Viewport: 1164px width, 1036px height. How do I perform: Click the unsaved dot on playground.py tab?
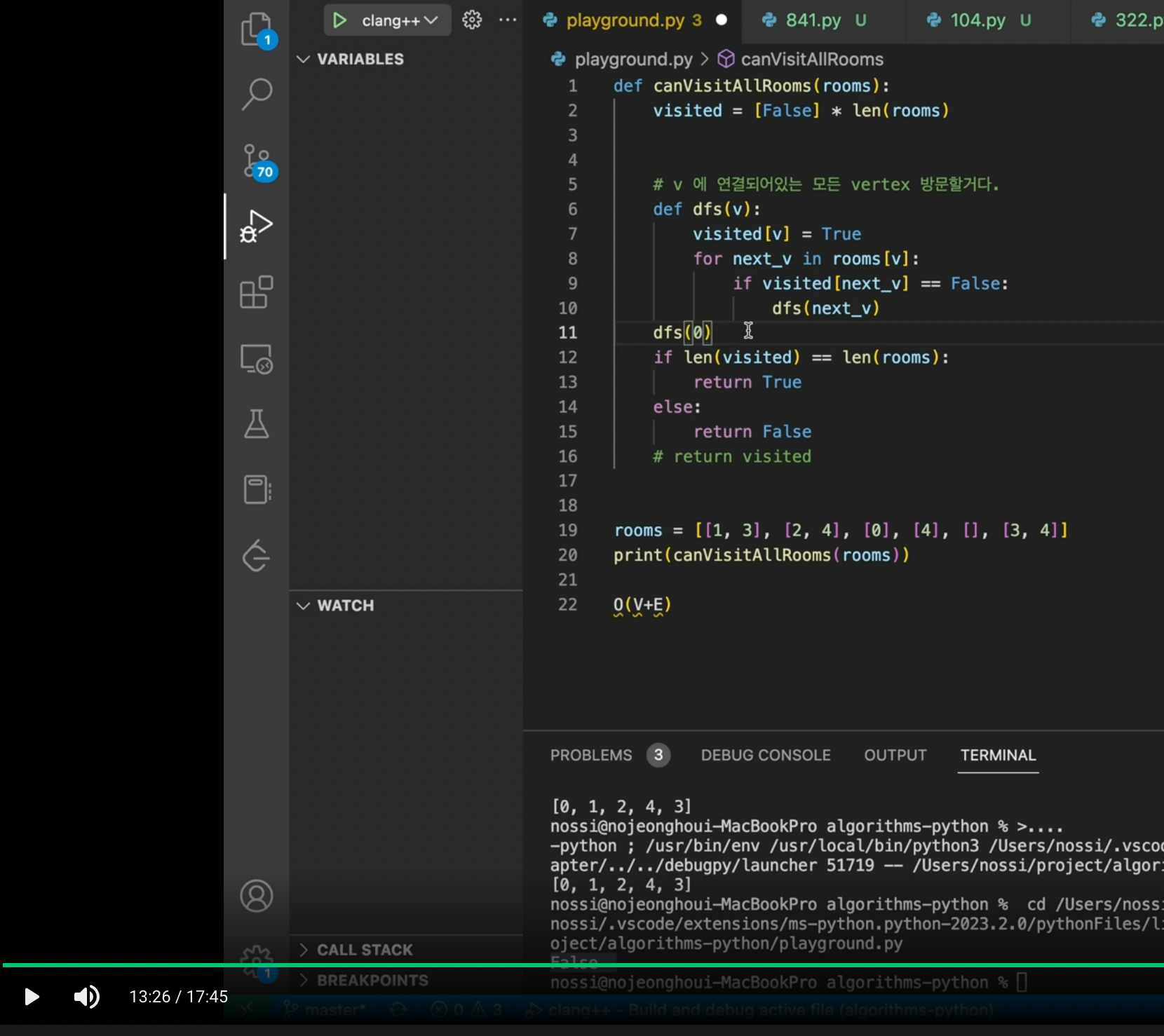[x=722, y=20]
